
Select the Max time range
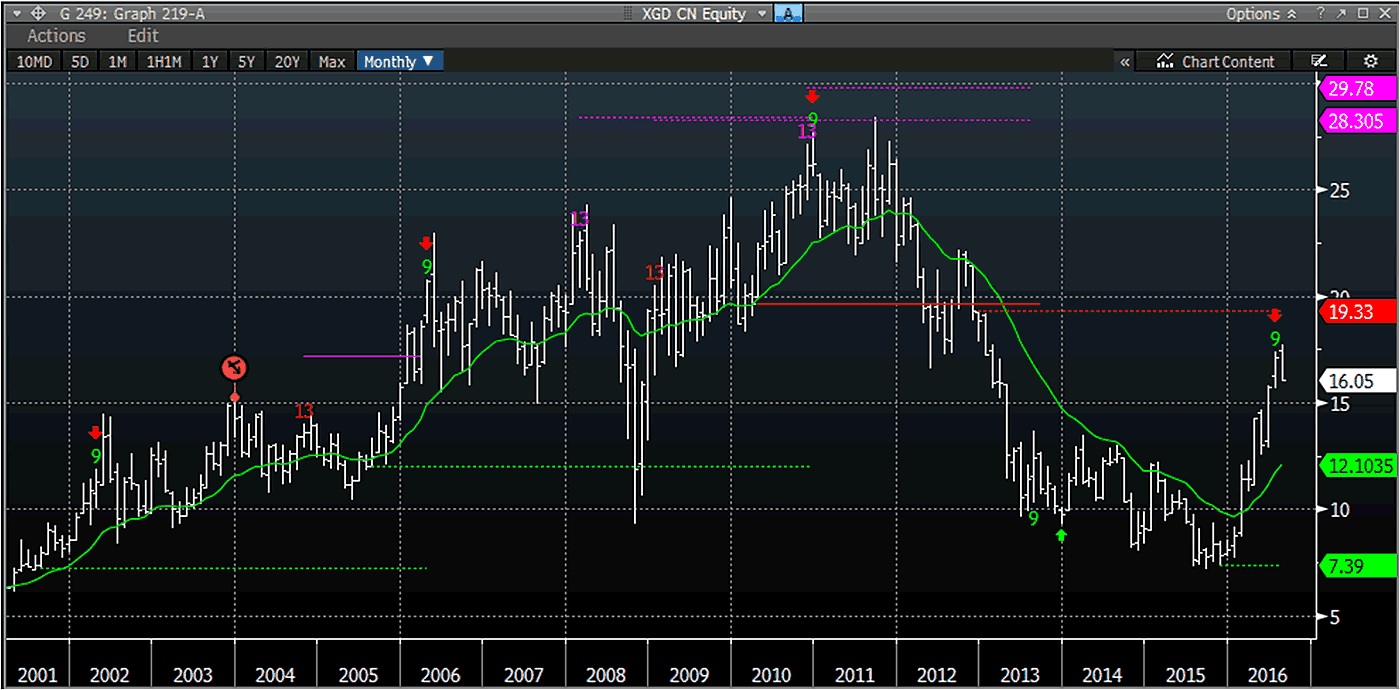[x=331, y=61]
